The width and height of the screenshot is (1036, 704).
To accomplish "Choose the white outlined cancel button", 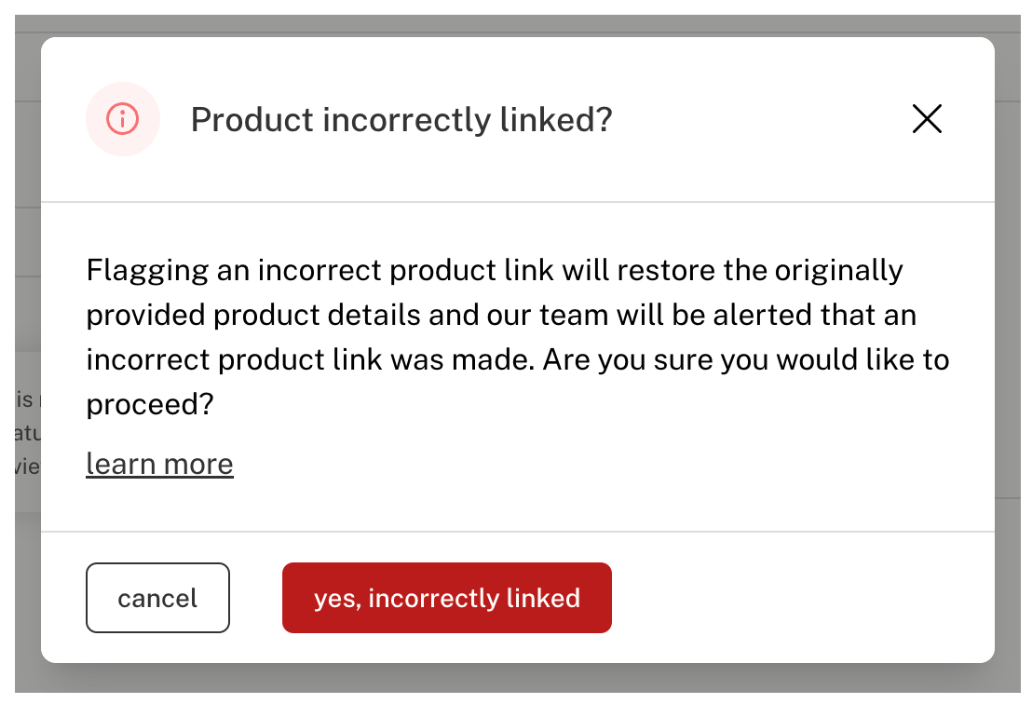I will pos(157,598).
